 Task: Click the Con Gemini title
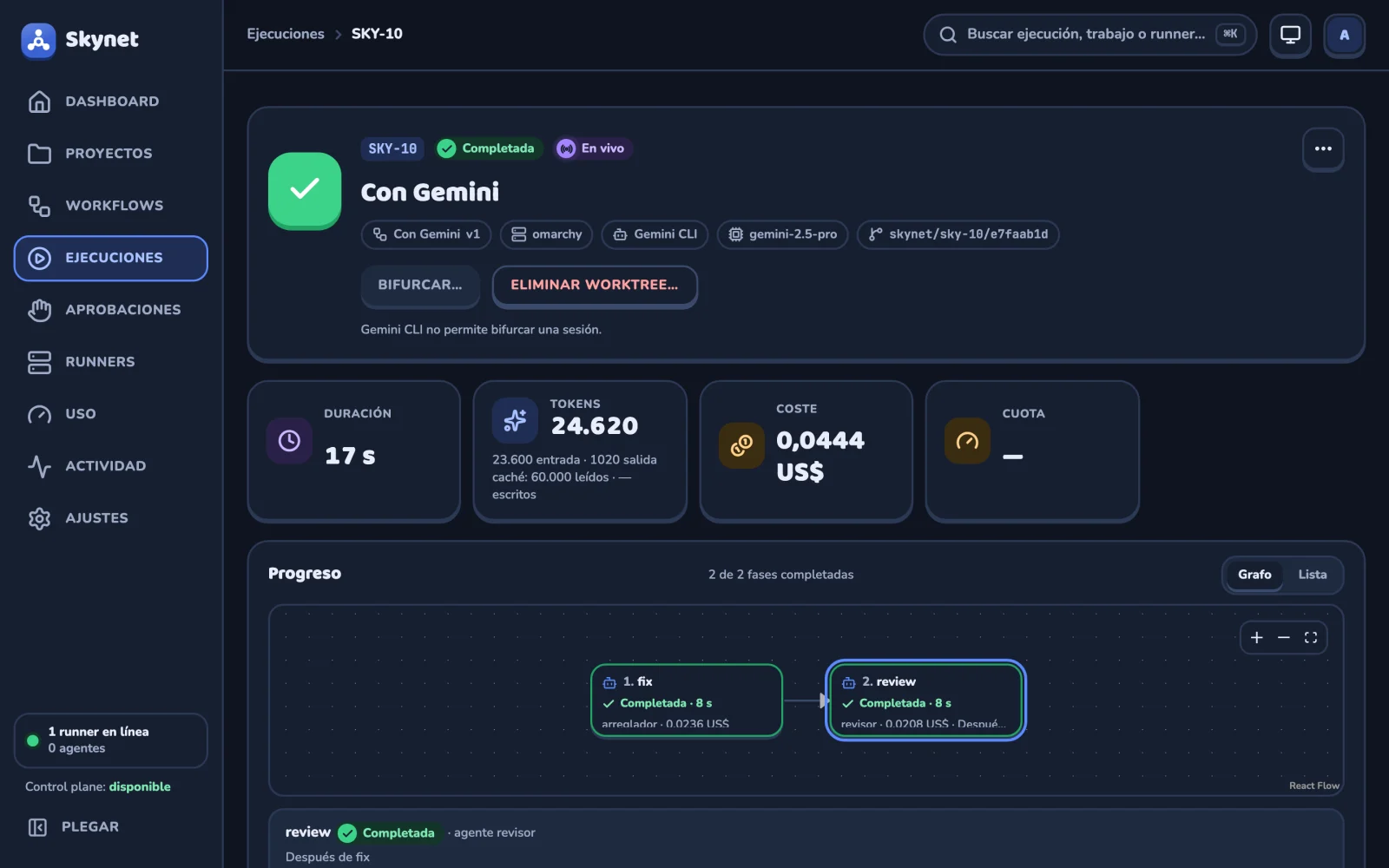430,193
